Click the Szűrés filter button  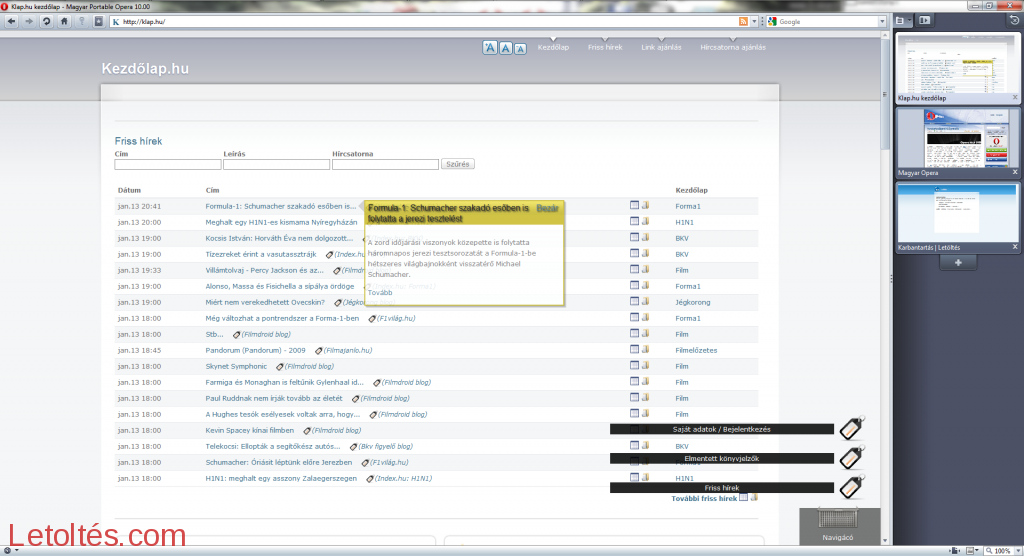458,164
